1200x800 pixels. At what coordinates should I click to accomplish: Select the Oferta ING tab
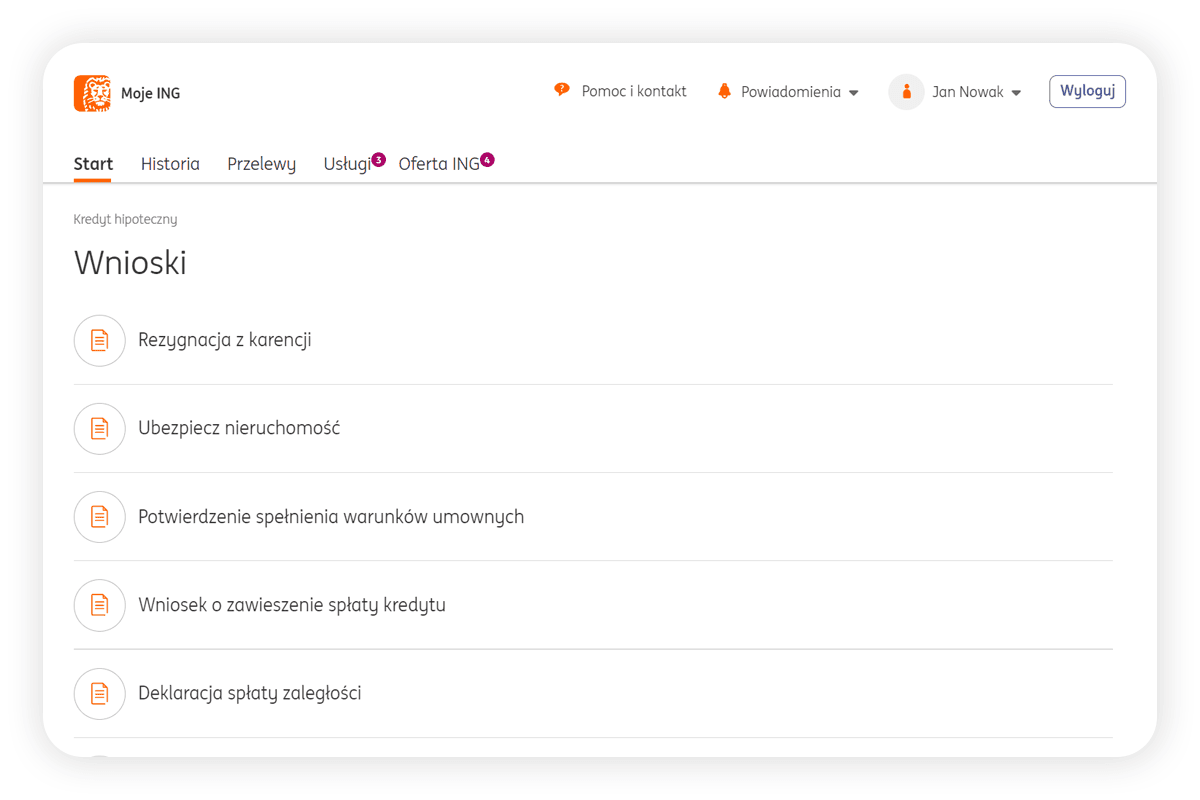click(439, 164)
